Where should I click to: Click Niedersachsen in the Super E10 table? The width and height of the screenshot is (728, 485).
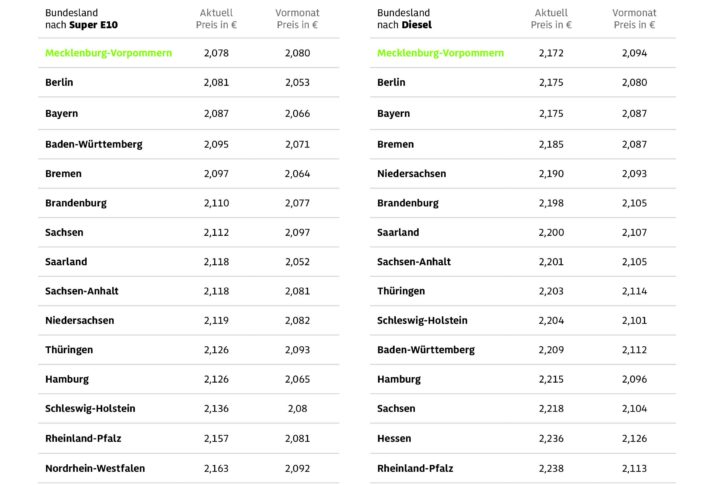[x=79, y=320]
